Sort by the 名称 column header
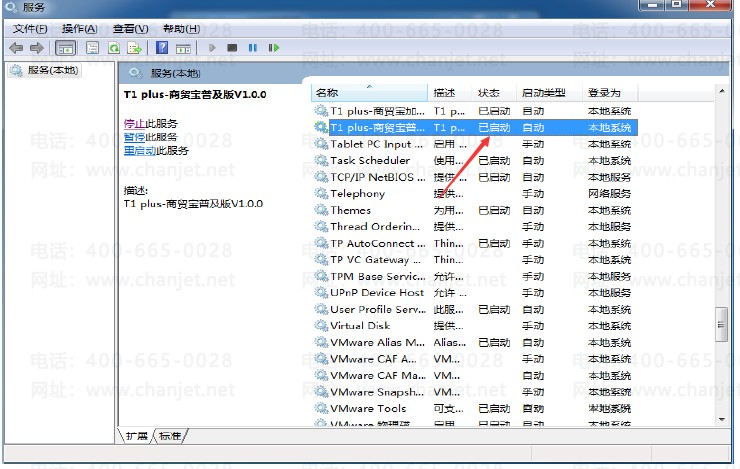Image resolution: width=740 pixels, height=469 pixels. 369,93
